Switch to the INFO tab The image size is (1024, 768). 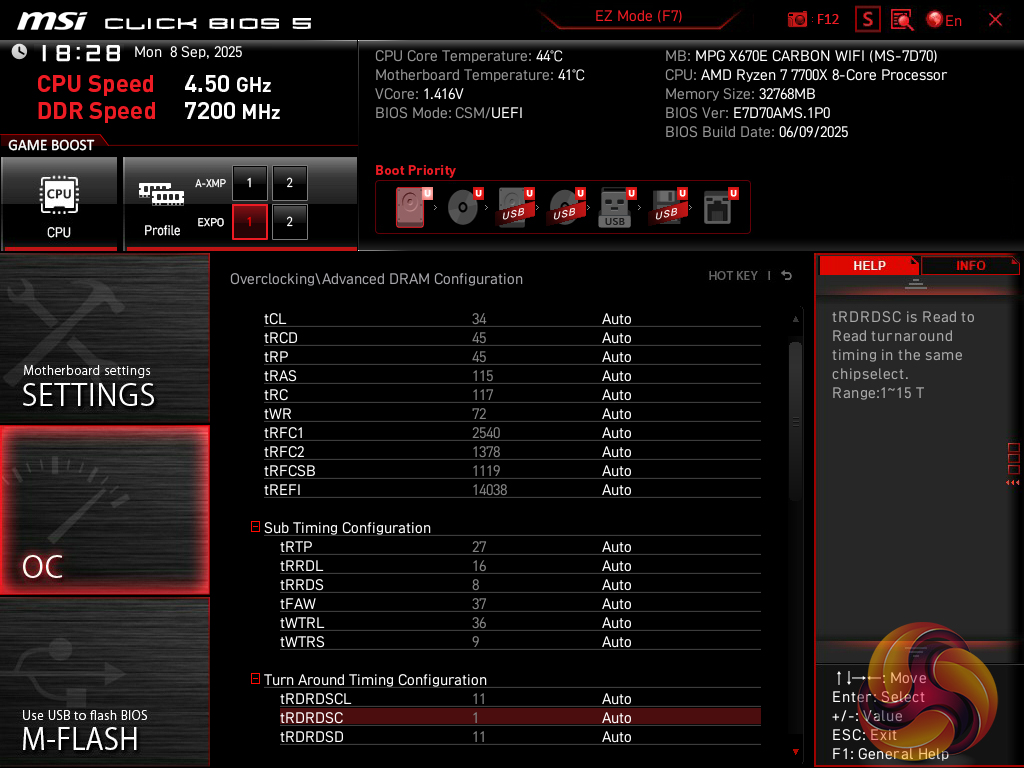coord(970,266)
